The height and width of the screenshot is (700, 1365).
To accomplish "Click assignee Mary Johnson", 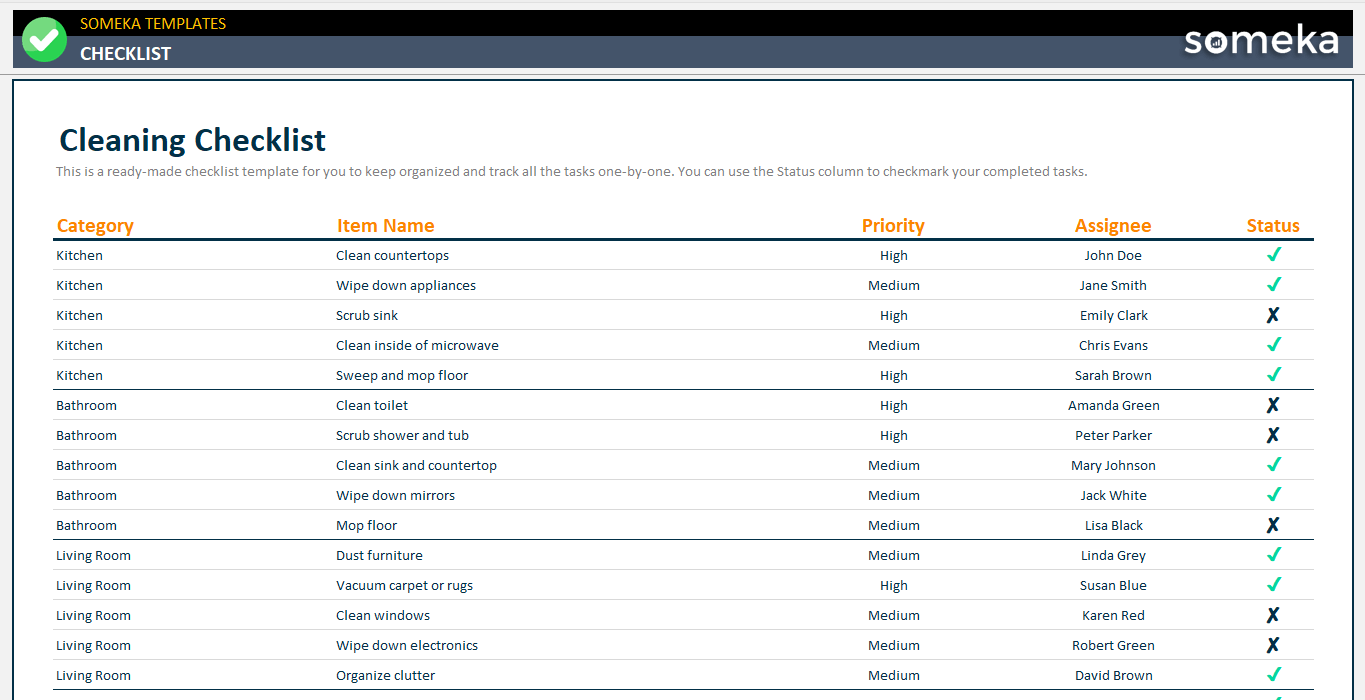I will tap(1113, 466).
